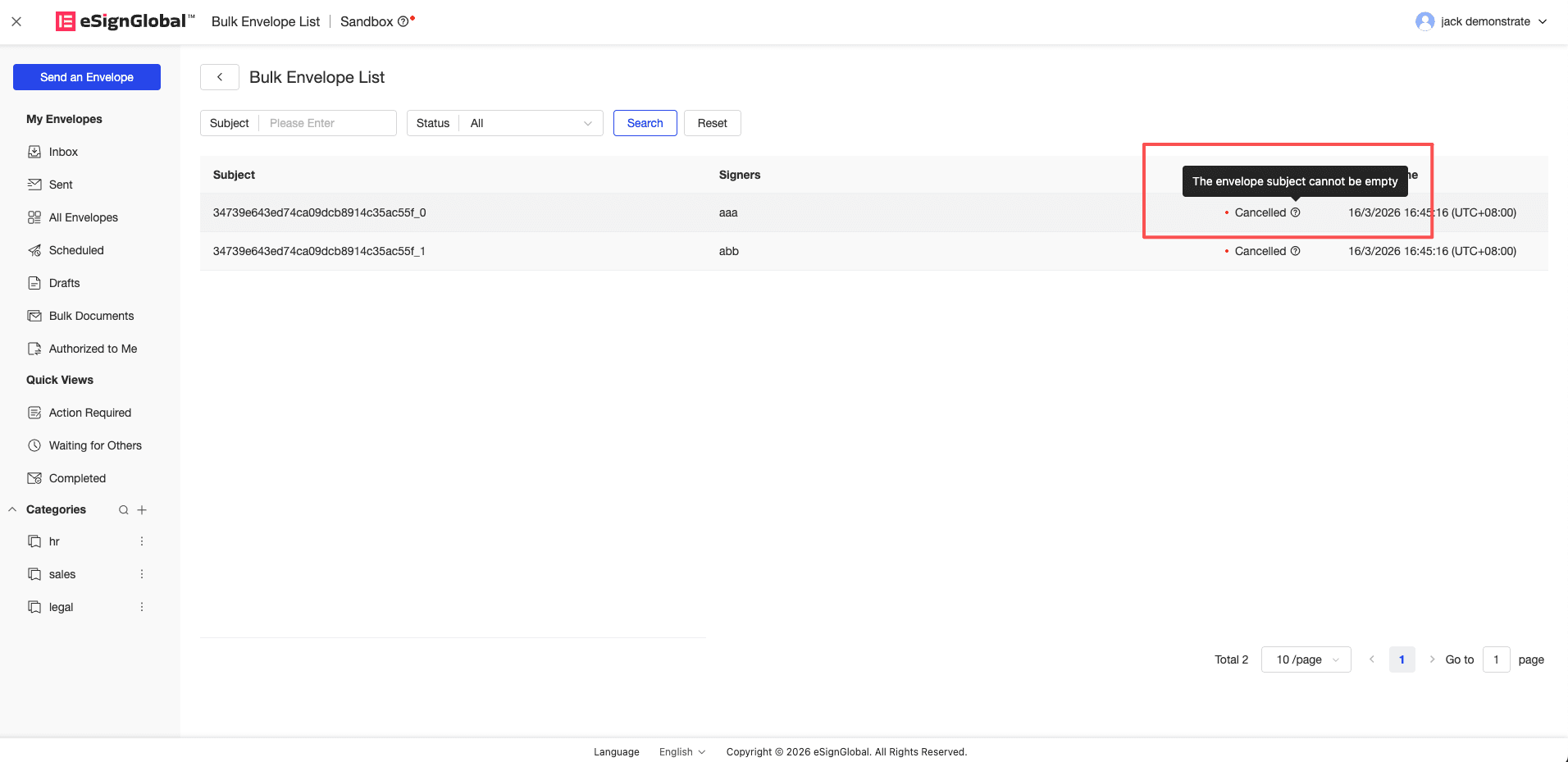
Task: Open the 10/page size dropdown
Action: pyautogui.click(x=1306, y=659)
